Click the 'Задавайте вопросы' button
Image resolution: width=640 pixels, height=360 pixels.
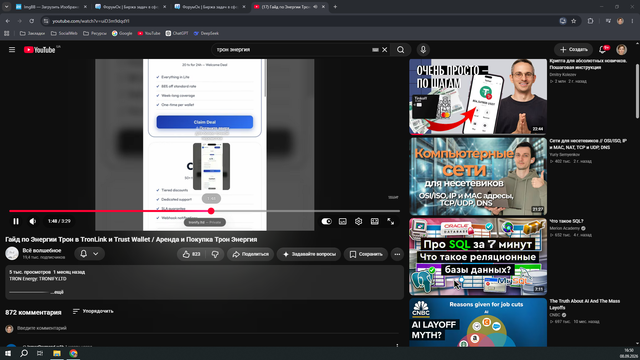pyautogui.click(x=309, y=254)
